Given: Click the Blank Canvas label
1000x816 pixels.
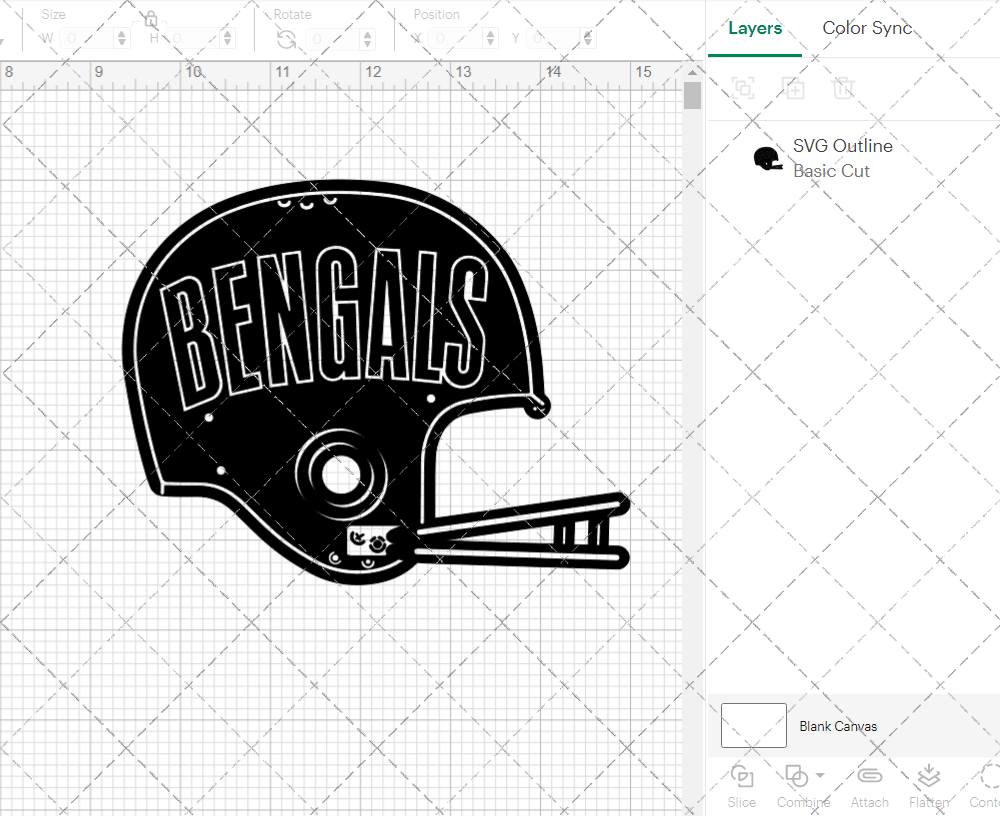Looking at the screenshot, I should 838,726.
